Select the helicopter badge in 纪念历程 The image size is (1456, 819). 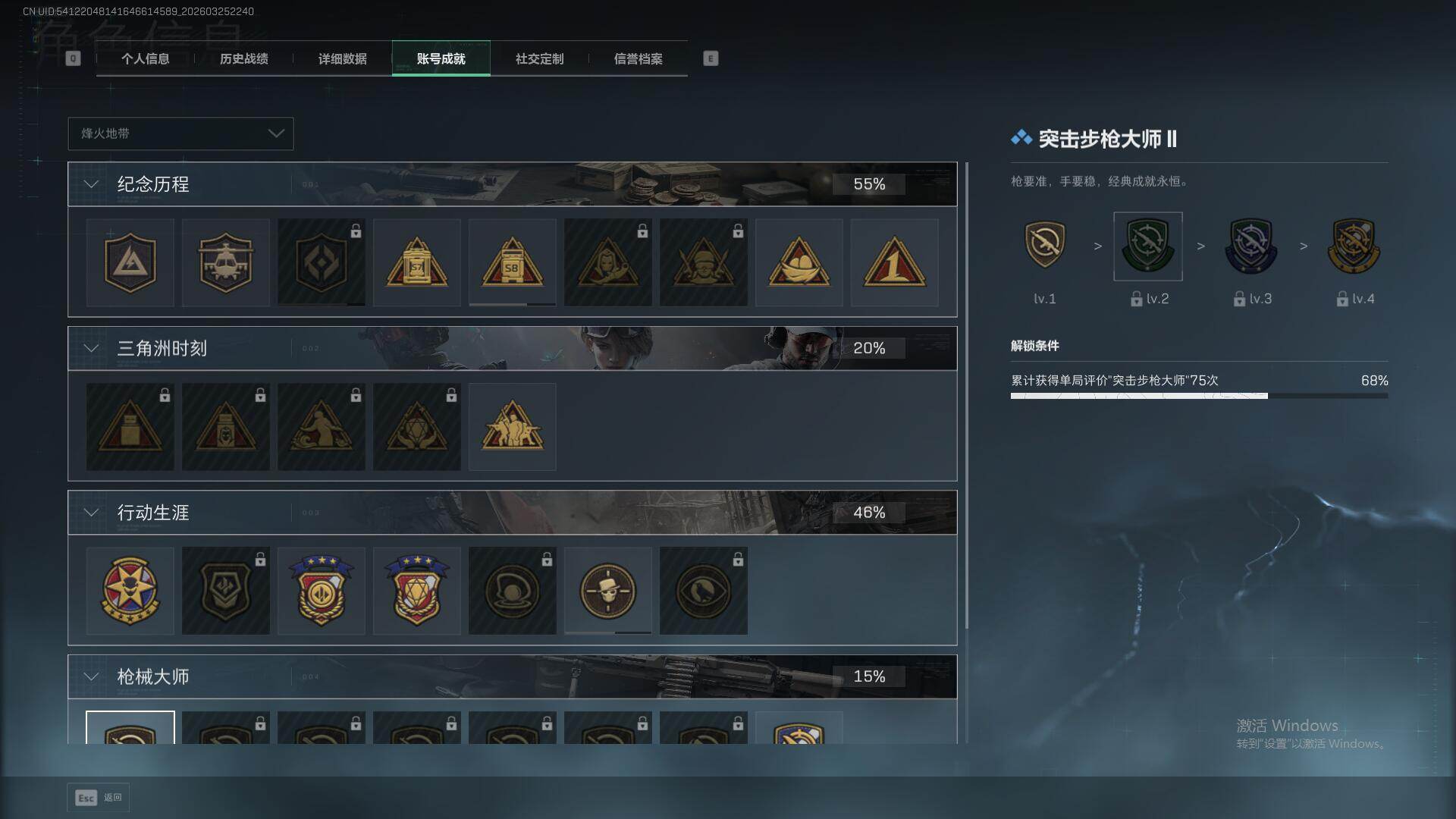(226, 262)
